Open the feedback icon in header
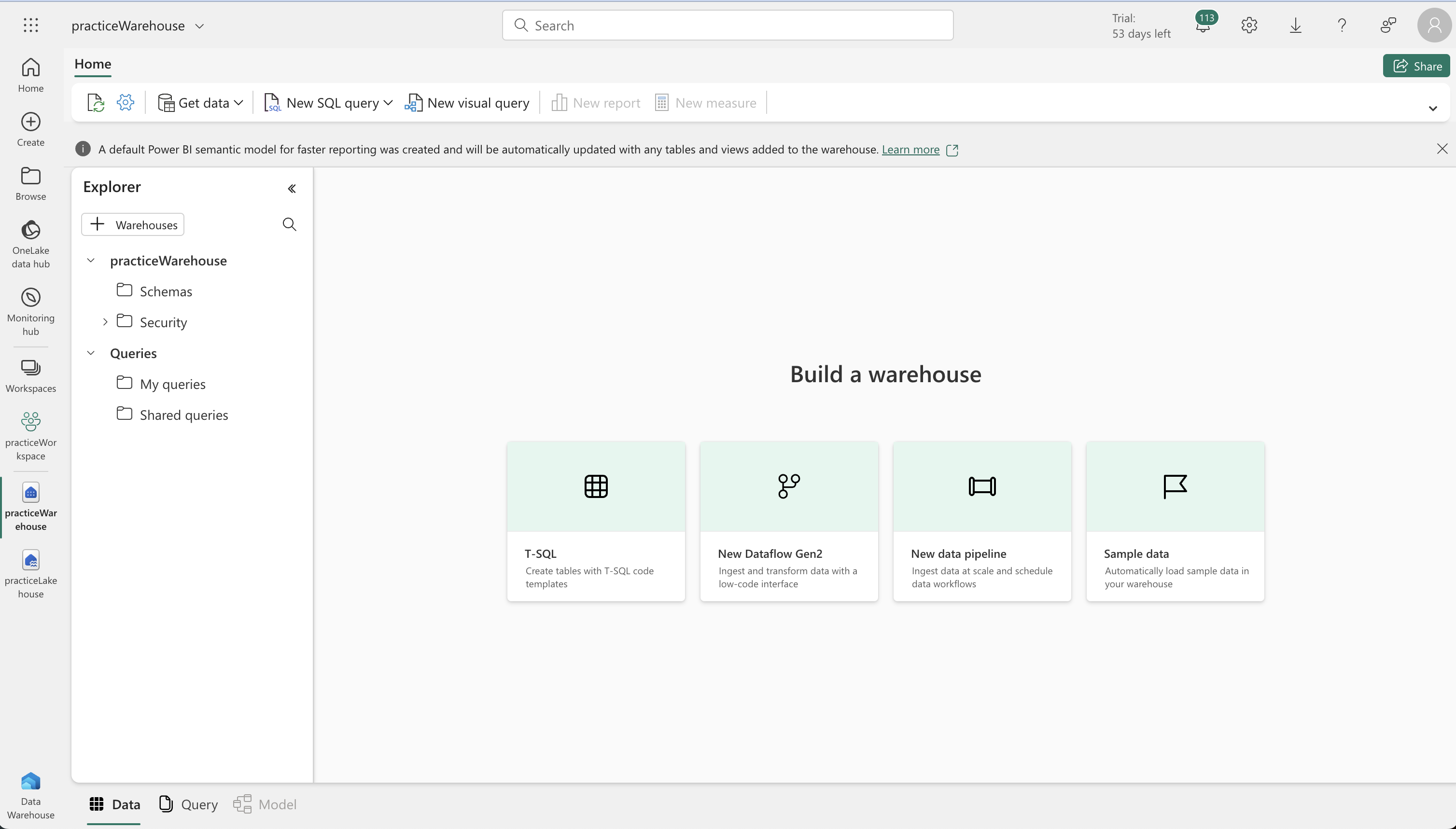 click(x=1388, y=25)
